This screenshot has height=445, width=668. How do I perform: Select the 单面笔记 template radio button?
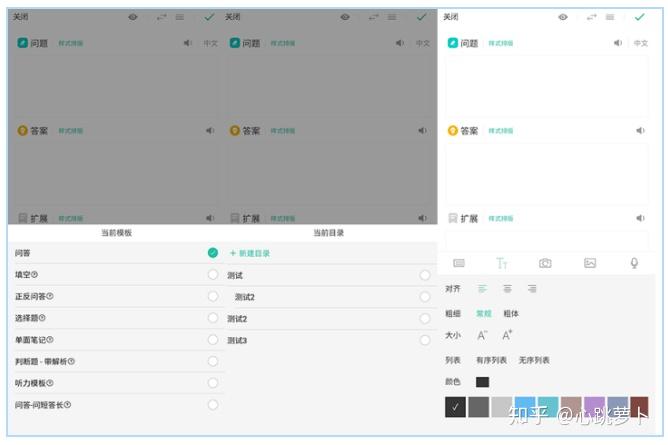click(x=213, y=340)
